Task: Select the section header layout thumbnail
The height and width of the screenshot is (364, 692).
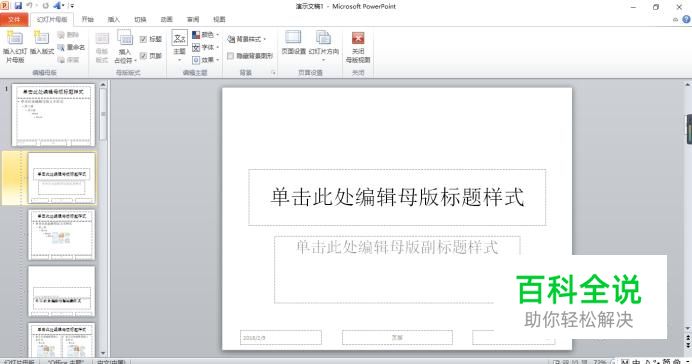Action: pyautogui.click(x=61, y=291)
